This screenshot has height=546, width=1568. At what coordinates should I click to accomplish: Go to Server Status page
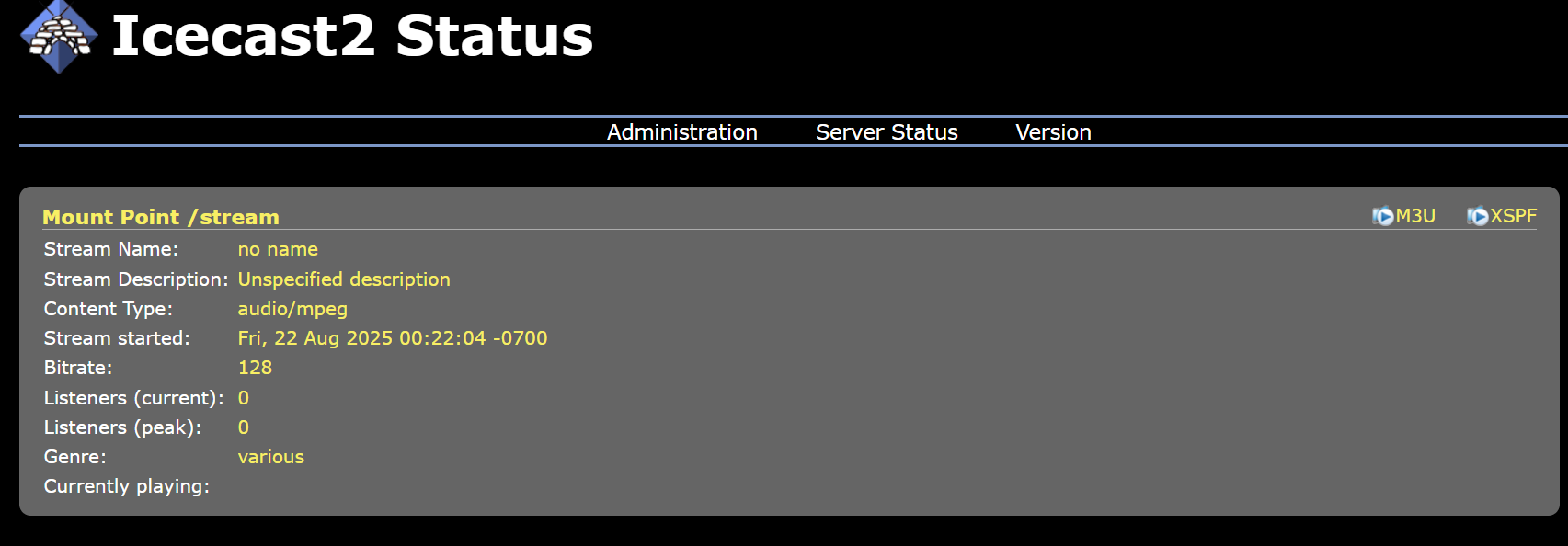click(x=887, y=132)
